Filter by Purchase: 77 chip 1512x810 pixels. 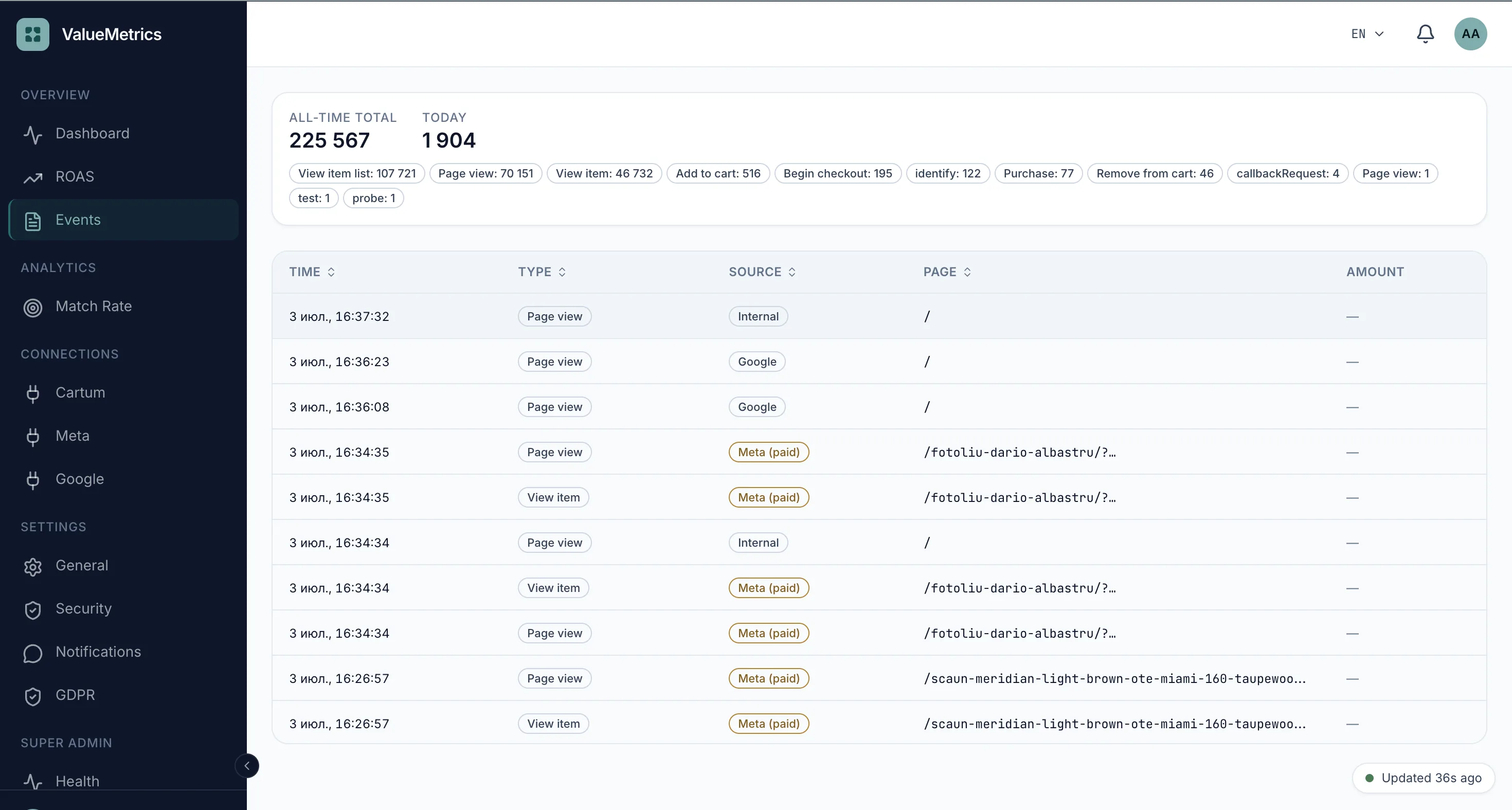pyautogui.click(x=1038, y=174)
